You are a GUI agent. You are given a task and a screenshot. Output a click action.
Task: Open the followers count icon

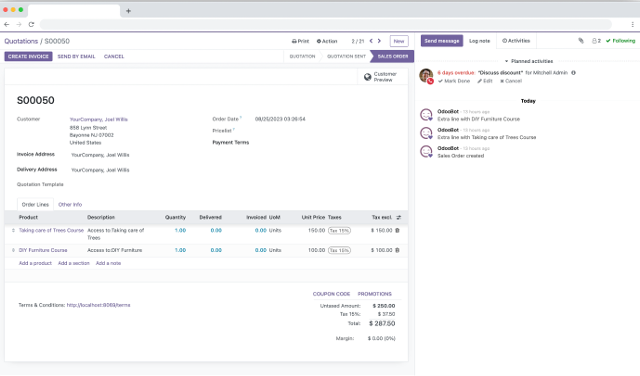coord(596,41)
